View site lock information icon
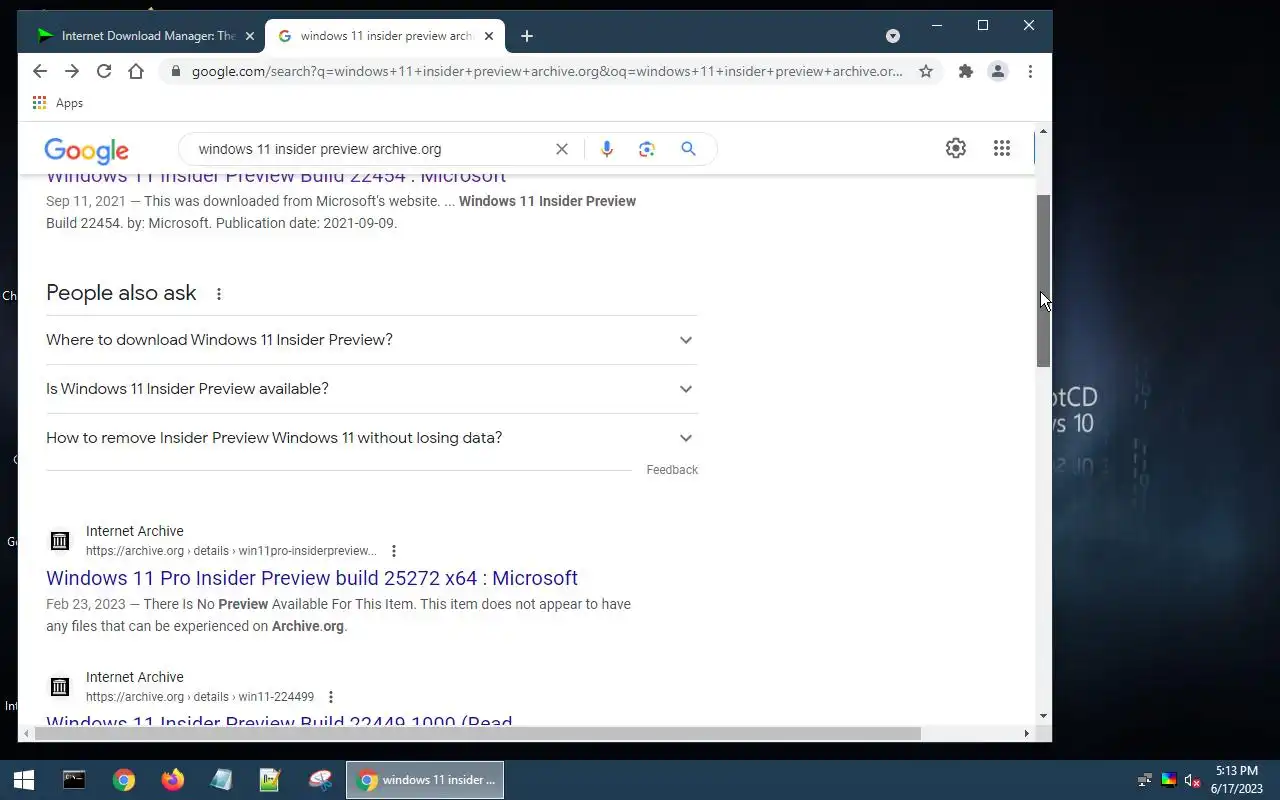 pyautogui.click(x=176, y=71)
